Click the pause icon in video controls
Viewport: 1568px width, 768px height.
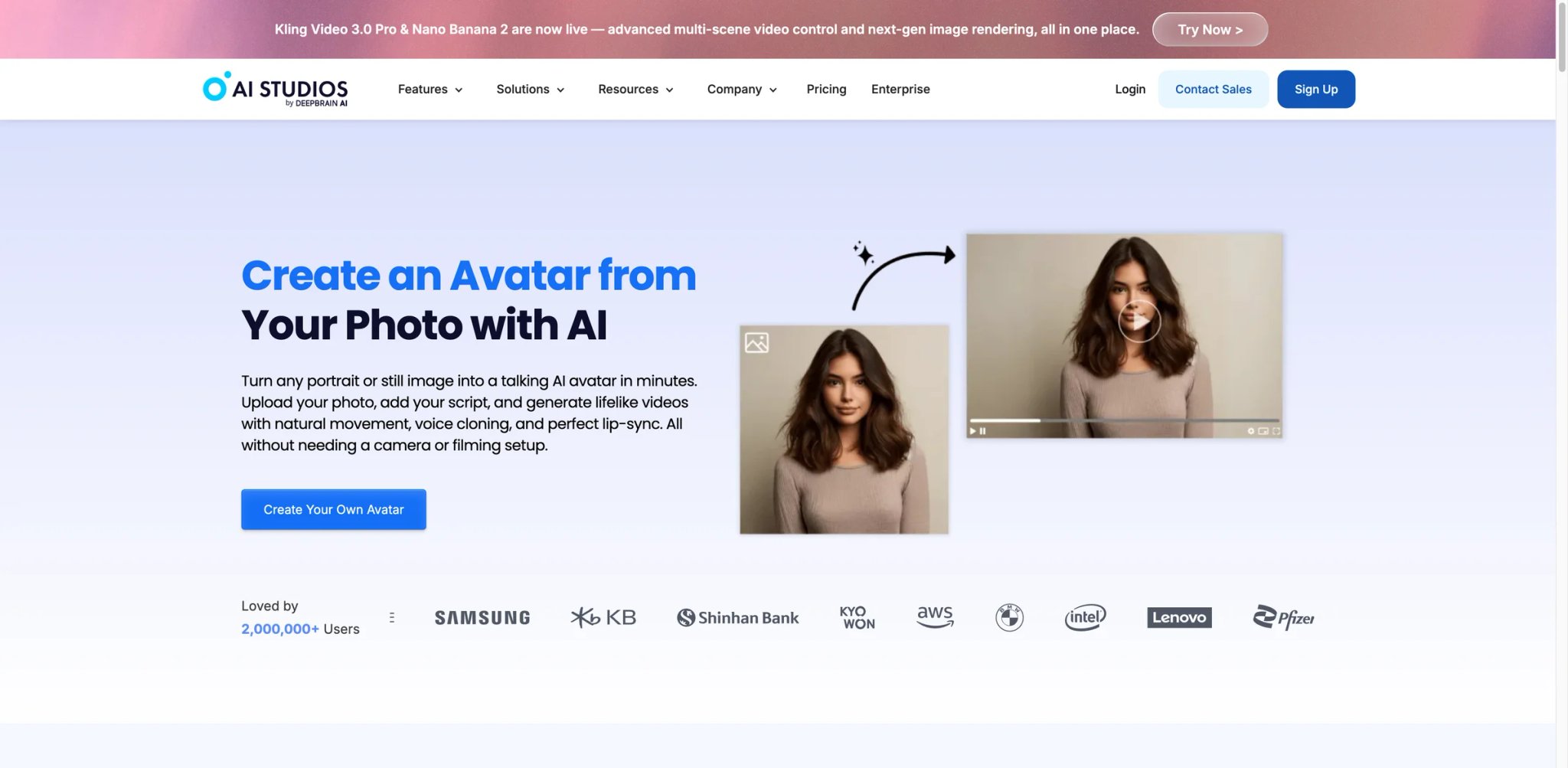(982, 431)
